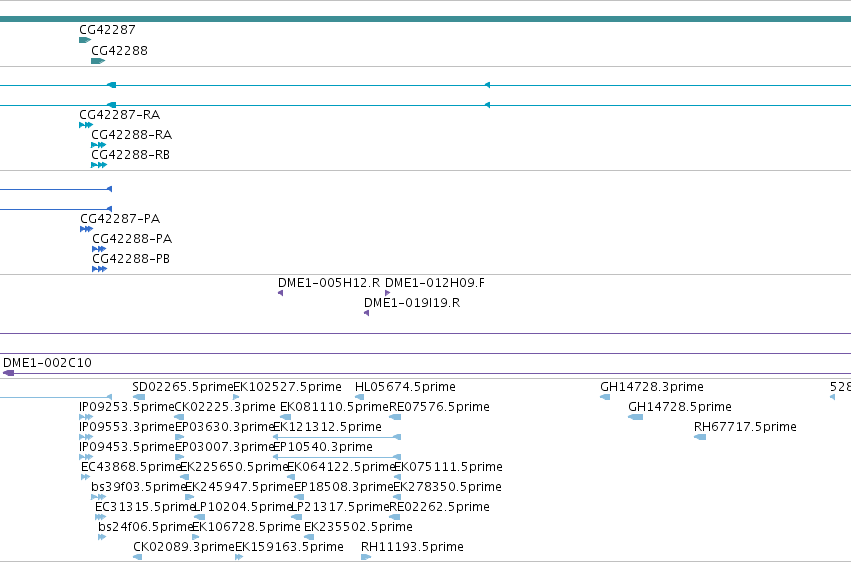Click the EK245947.5prime label
The height and width of the screenshot is (562, 851).
(x=239, y=487)
